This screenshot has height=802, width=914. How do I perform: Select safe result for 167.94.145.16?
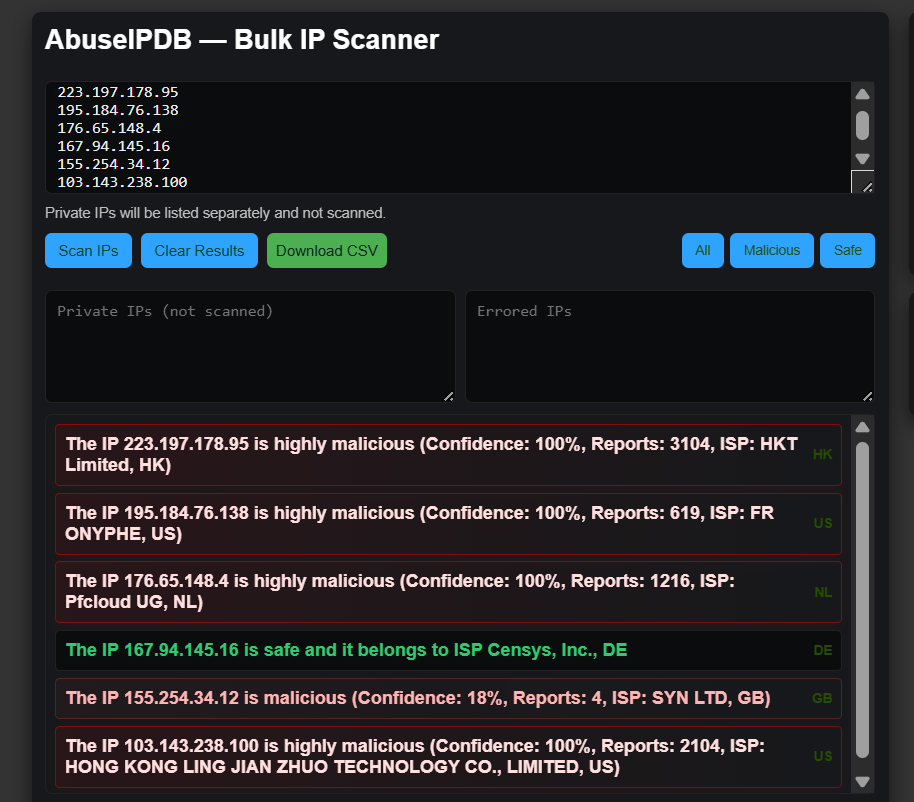coord(448,650)
